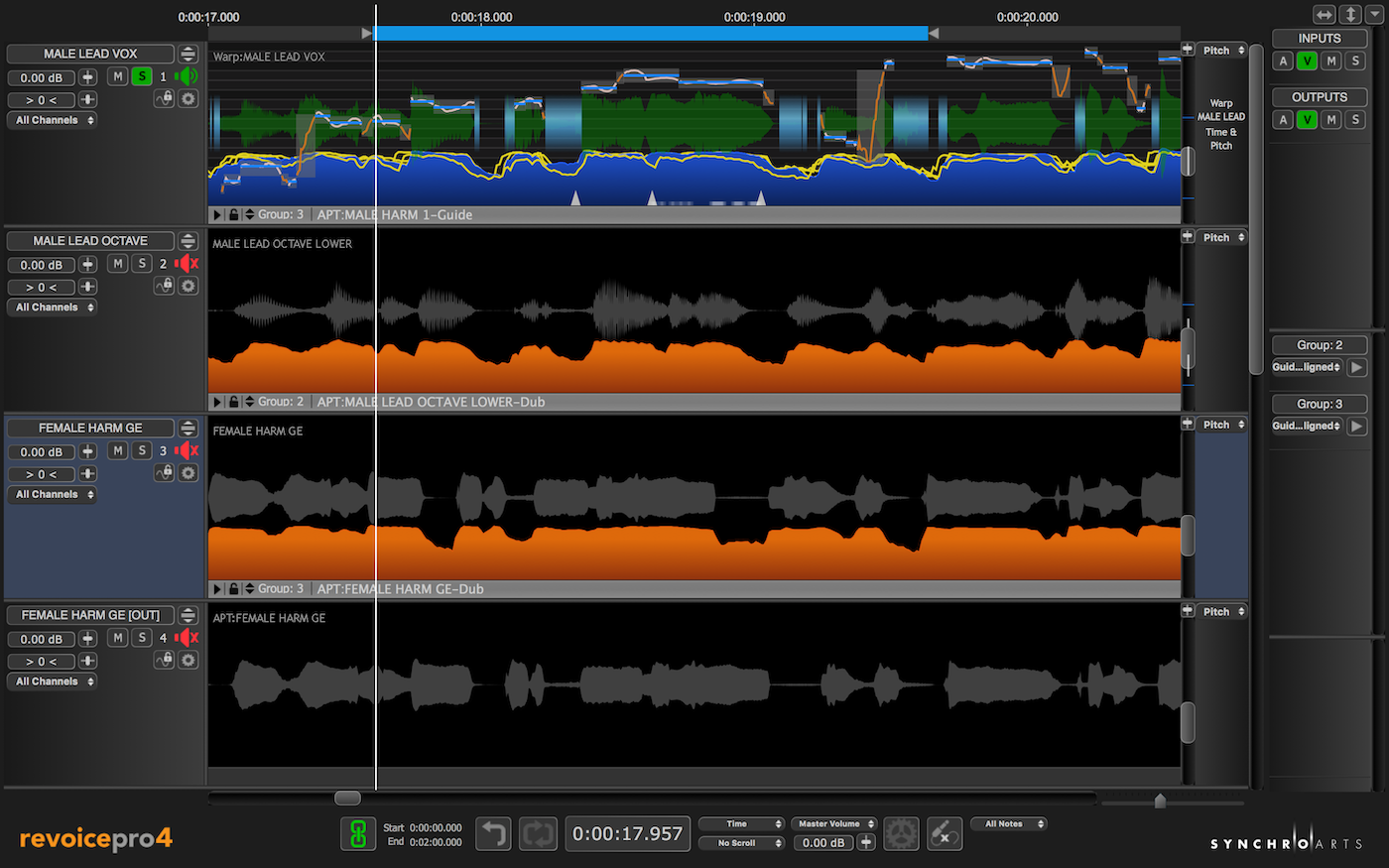This screenshot has width=1389, height=868.
Task: Open the All Channels dropdown on MALE LEAD VOX
Action: 51,119
